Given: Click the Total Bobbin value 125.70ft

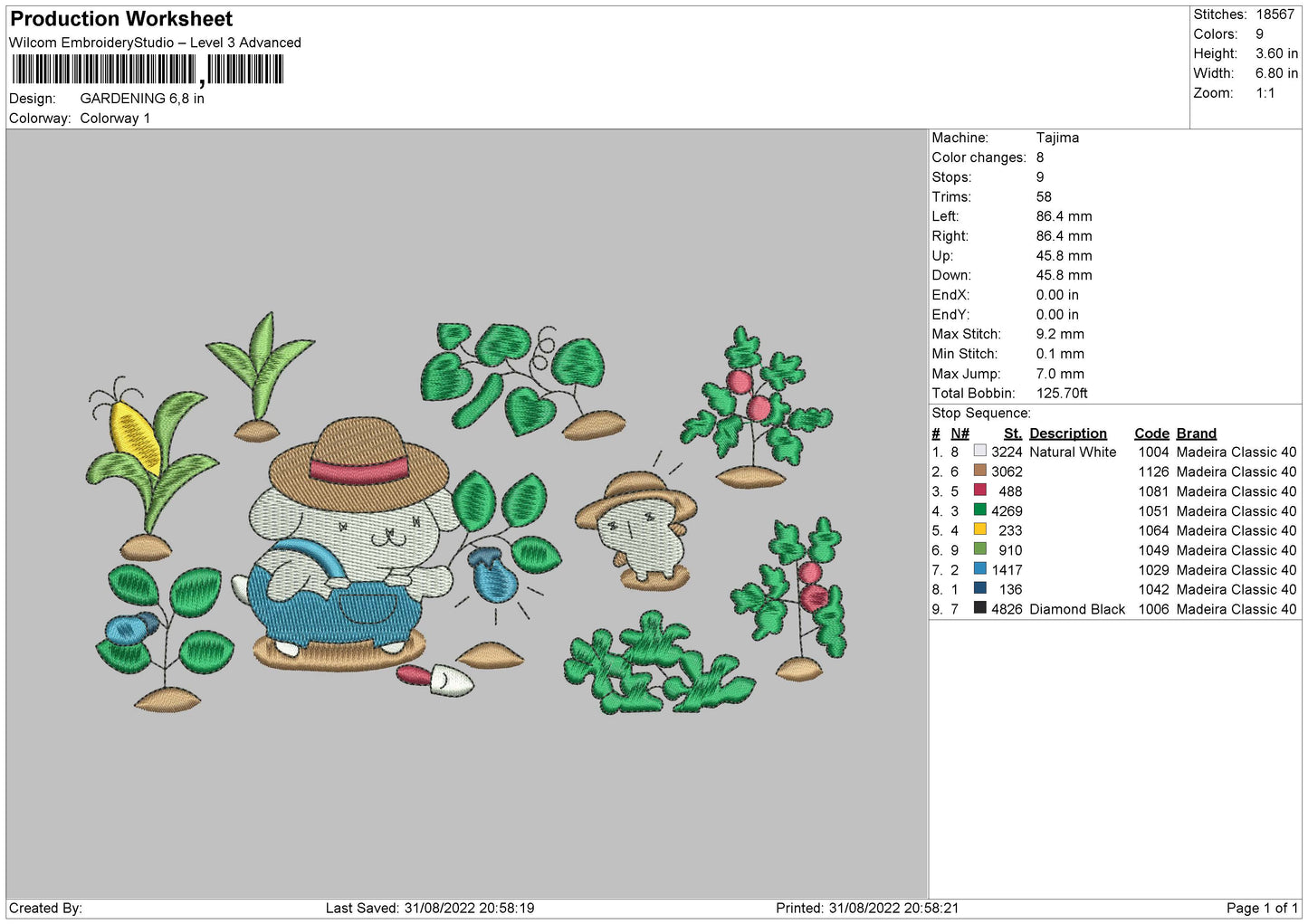Looking at the screenshot, I should (x=1062, y=393).
